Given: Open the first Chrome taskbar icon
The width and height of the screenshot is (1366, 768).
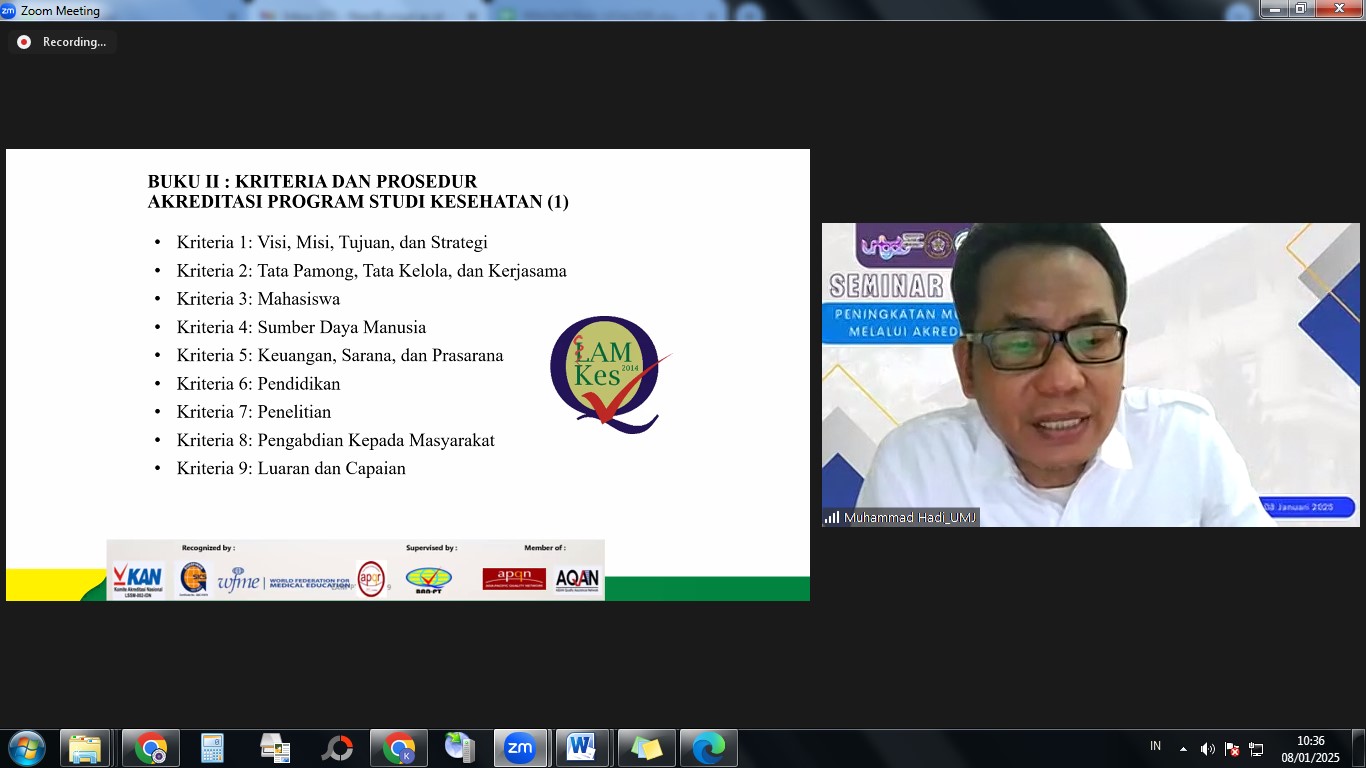Looking at the screenshot, I should coord(151,748).
